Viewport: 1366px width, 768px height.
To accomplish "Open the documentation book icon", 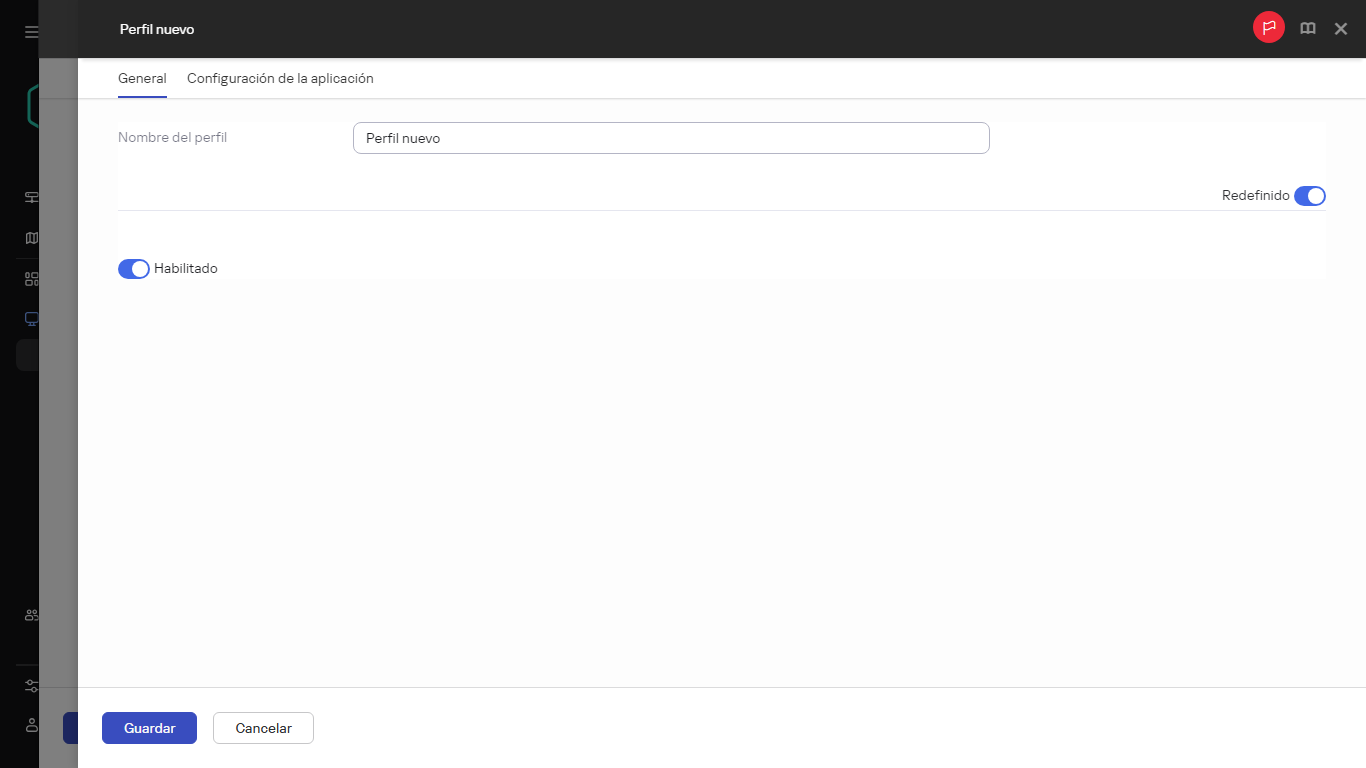I will pyautogui.click(x=1307, y=28).
